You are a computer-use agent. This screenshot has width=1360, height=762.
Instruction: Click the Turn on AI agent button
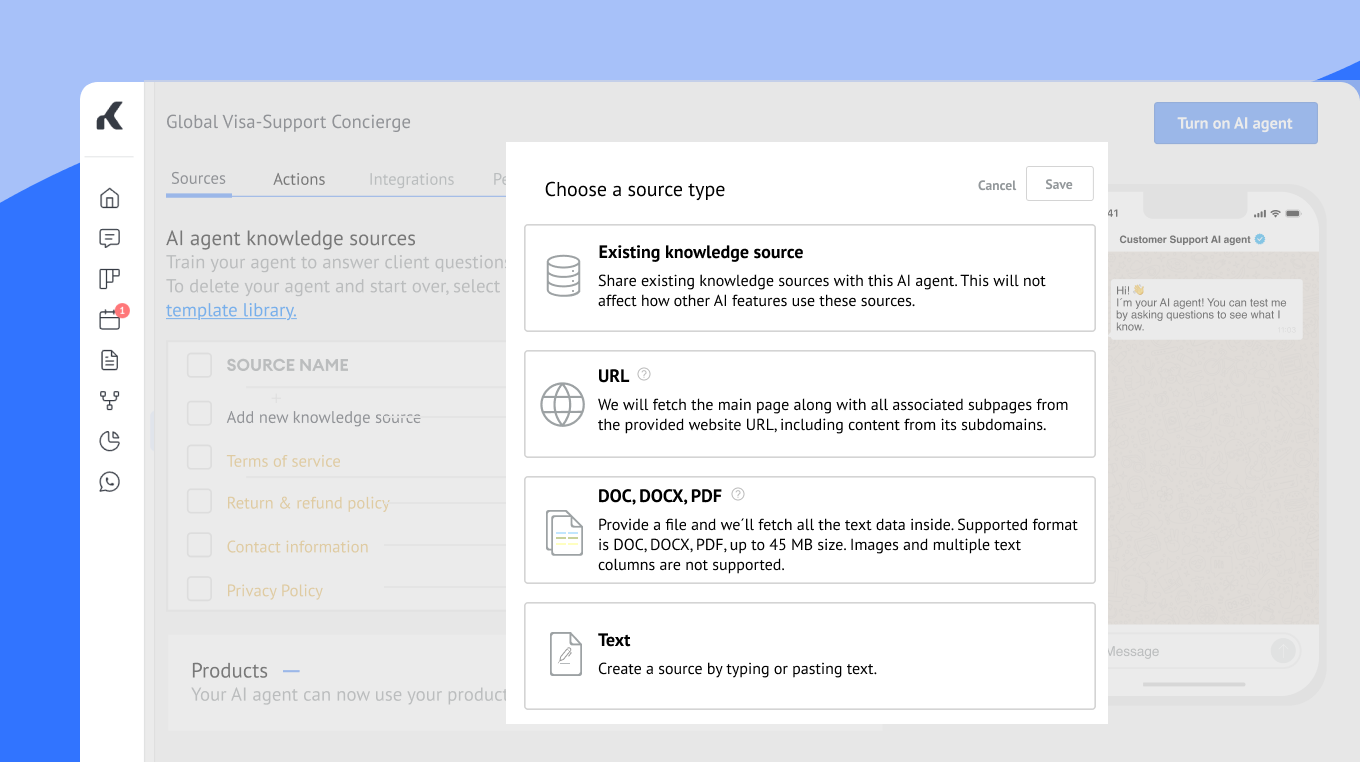click(x=1235, y=123)
